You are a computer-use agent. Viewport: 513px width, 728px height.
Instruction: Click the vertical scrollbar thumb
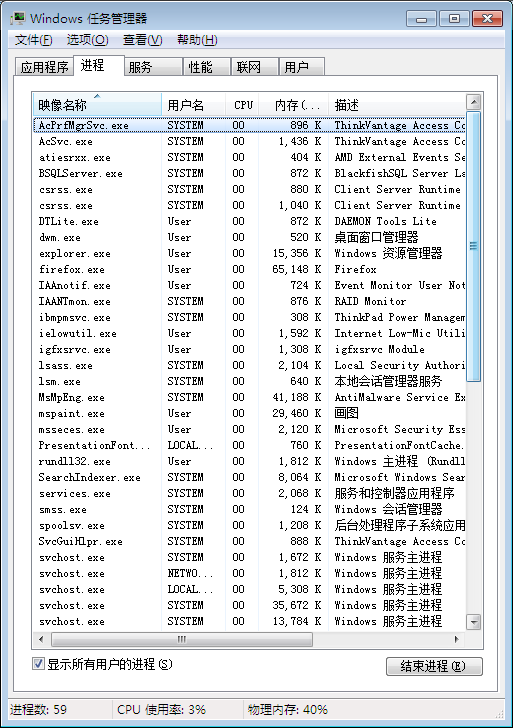(x=473, y=246)
